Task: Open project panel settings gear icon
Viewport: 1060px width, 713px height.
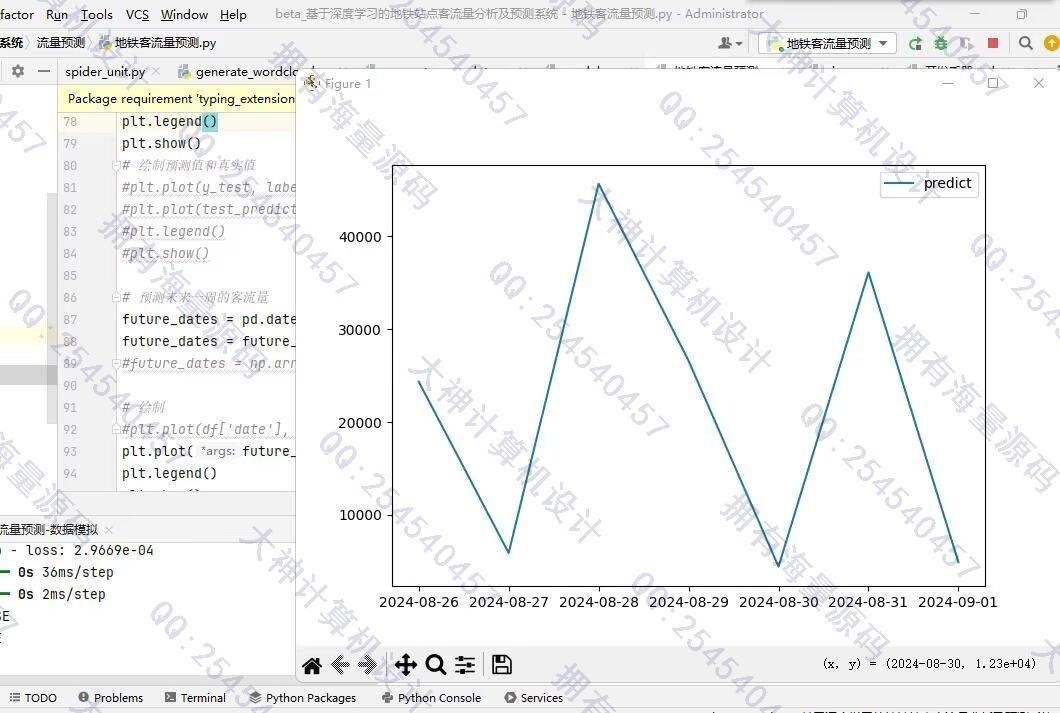Action: click(18, 71)
